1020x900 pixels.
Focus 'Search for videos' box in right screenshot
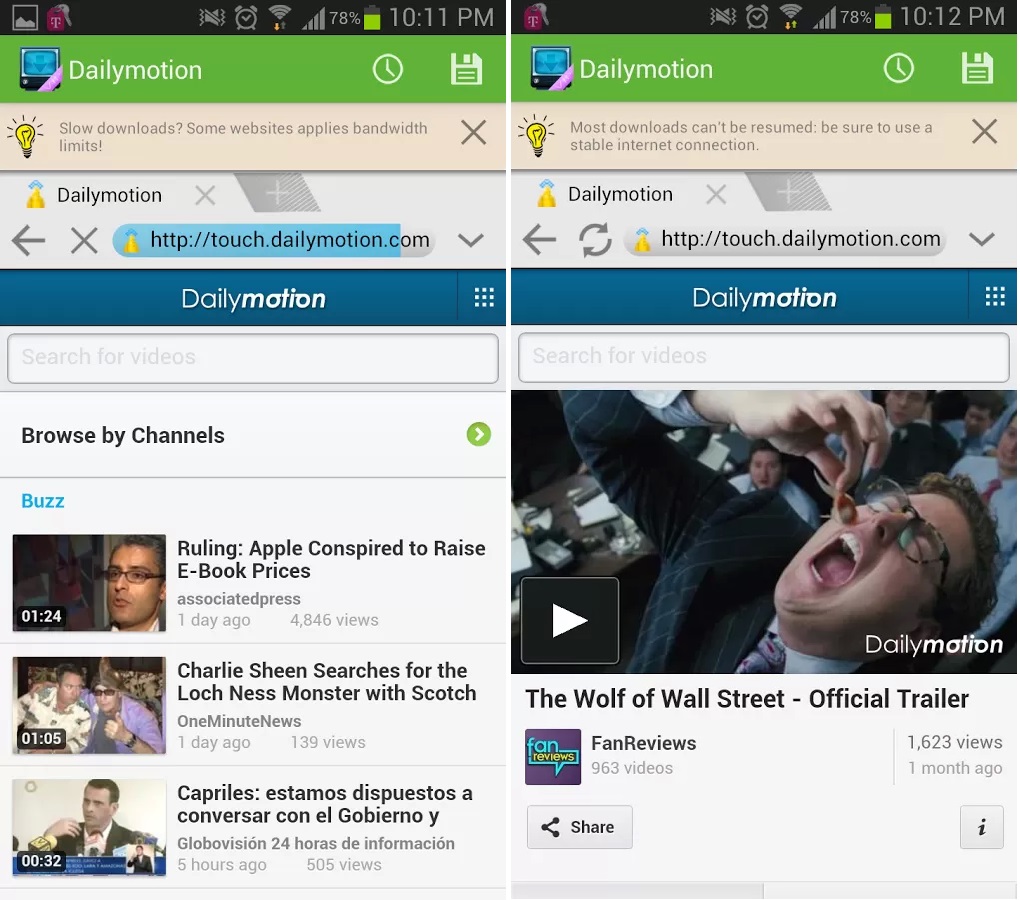764,356
